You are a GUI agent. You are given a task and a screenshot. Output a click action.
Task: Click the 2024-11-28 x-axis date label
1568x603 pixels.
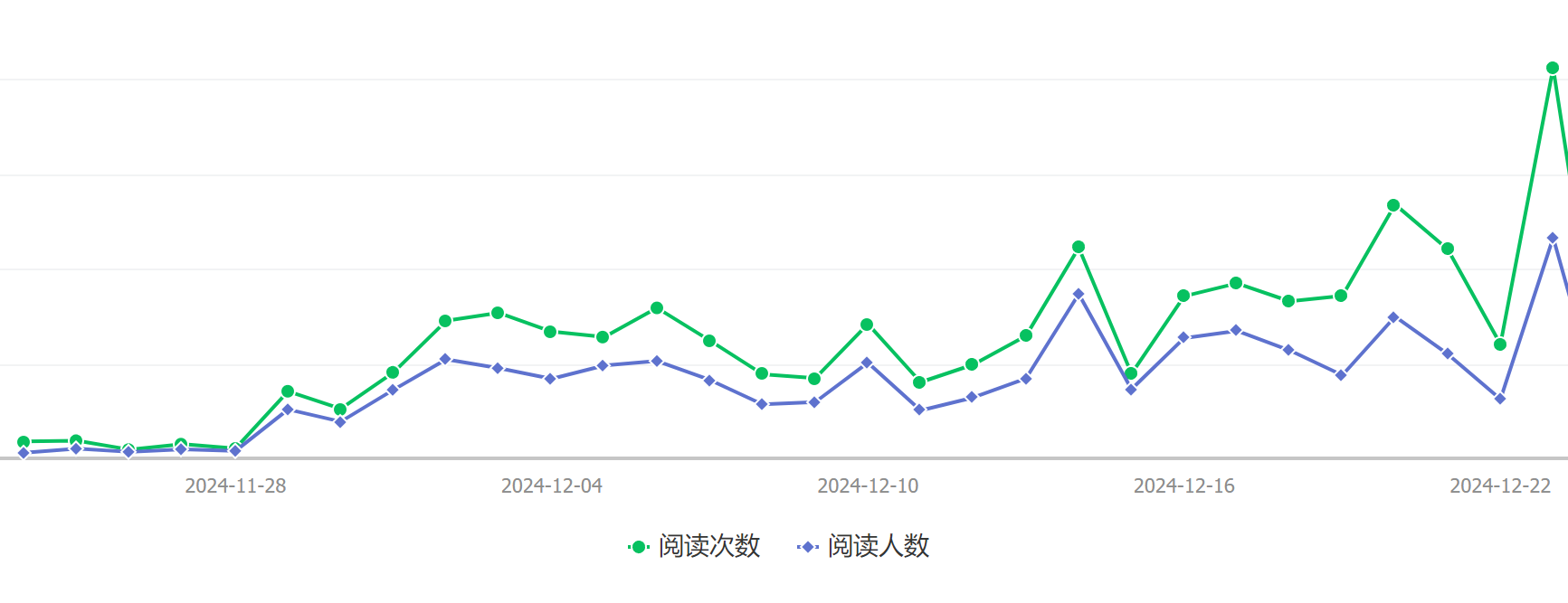point(235,486)
